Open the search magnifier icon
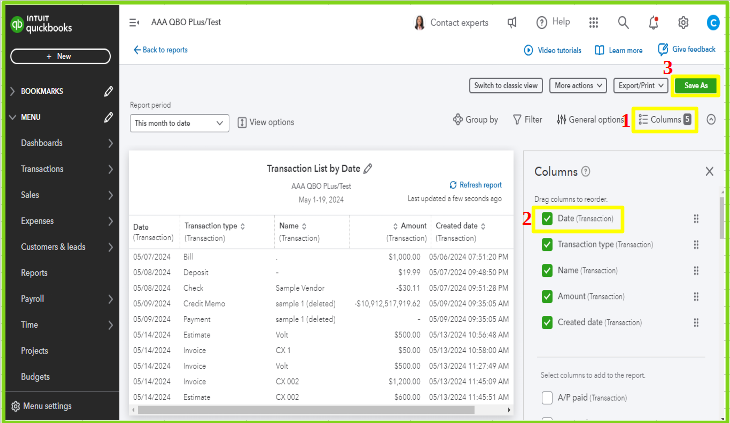The height and width of the screenshot is (423, 730). coord(623,22)
